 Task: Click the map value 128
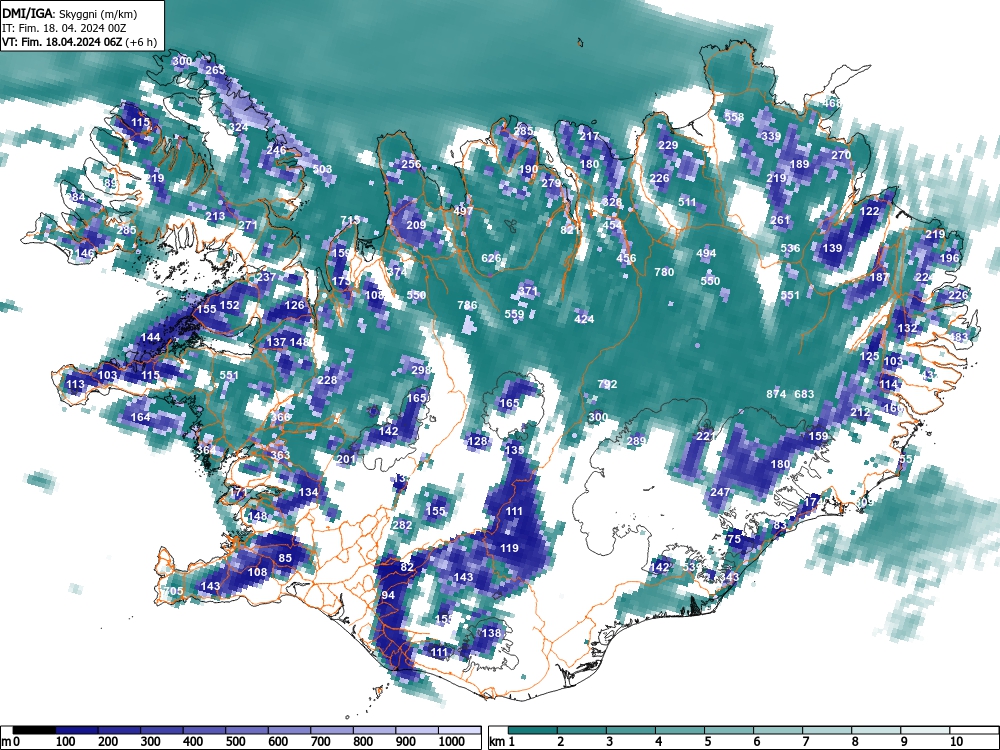[x=477, y=441]
